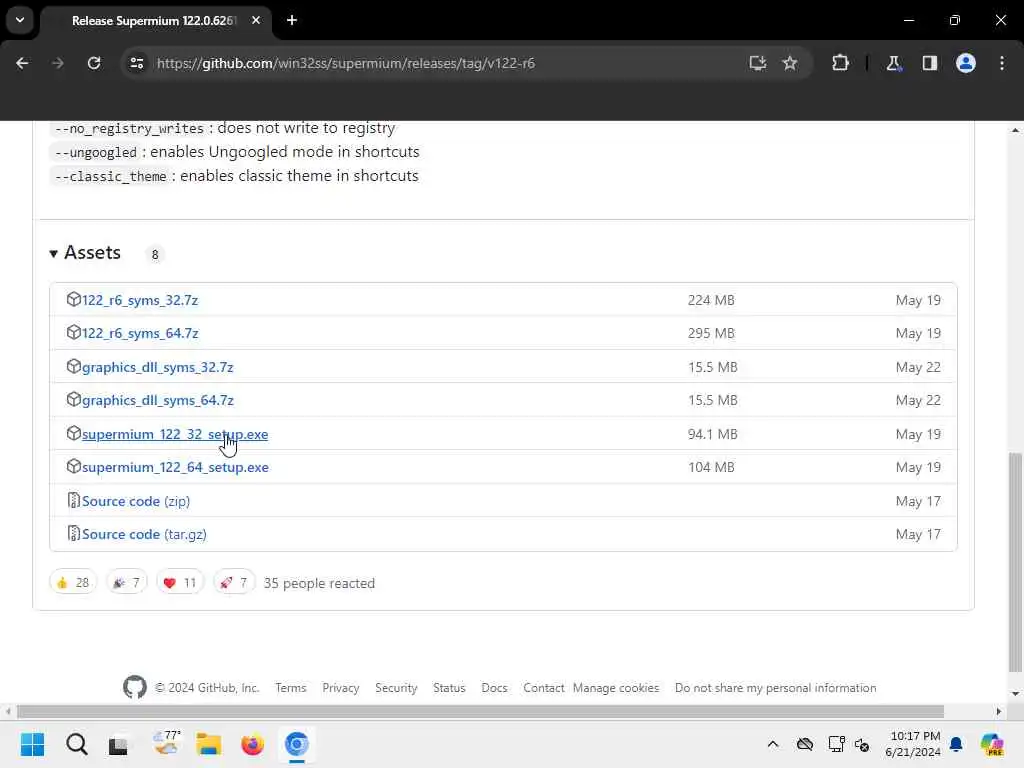Show hidden system tray icons
The width and height of the screenshot is (1024, 768).
pyautogui.click(x=773, y=744)
